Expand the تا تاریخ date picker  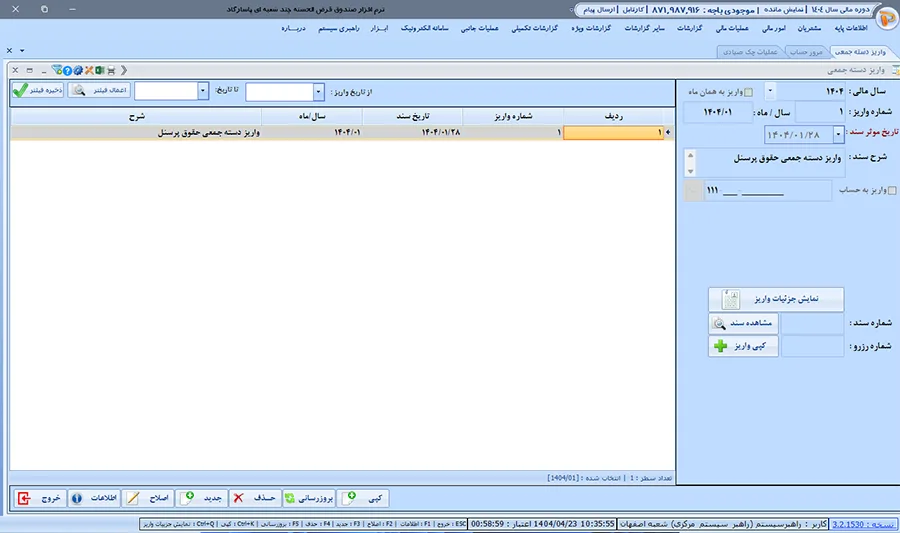[x=204, y=91]
